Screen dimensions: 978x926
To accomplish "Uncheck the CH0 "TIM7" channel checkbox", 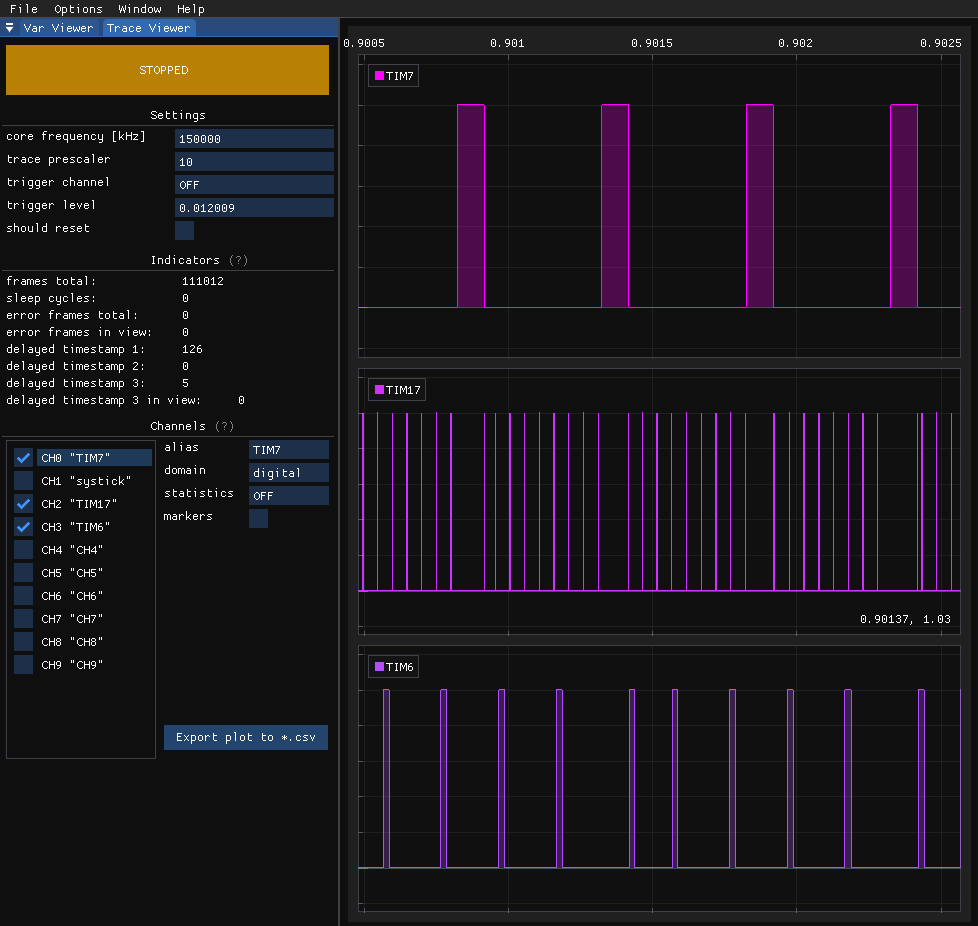I will click(24, 458).
